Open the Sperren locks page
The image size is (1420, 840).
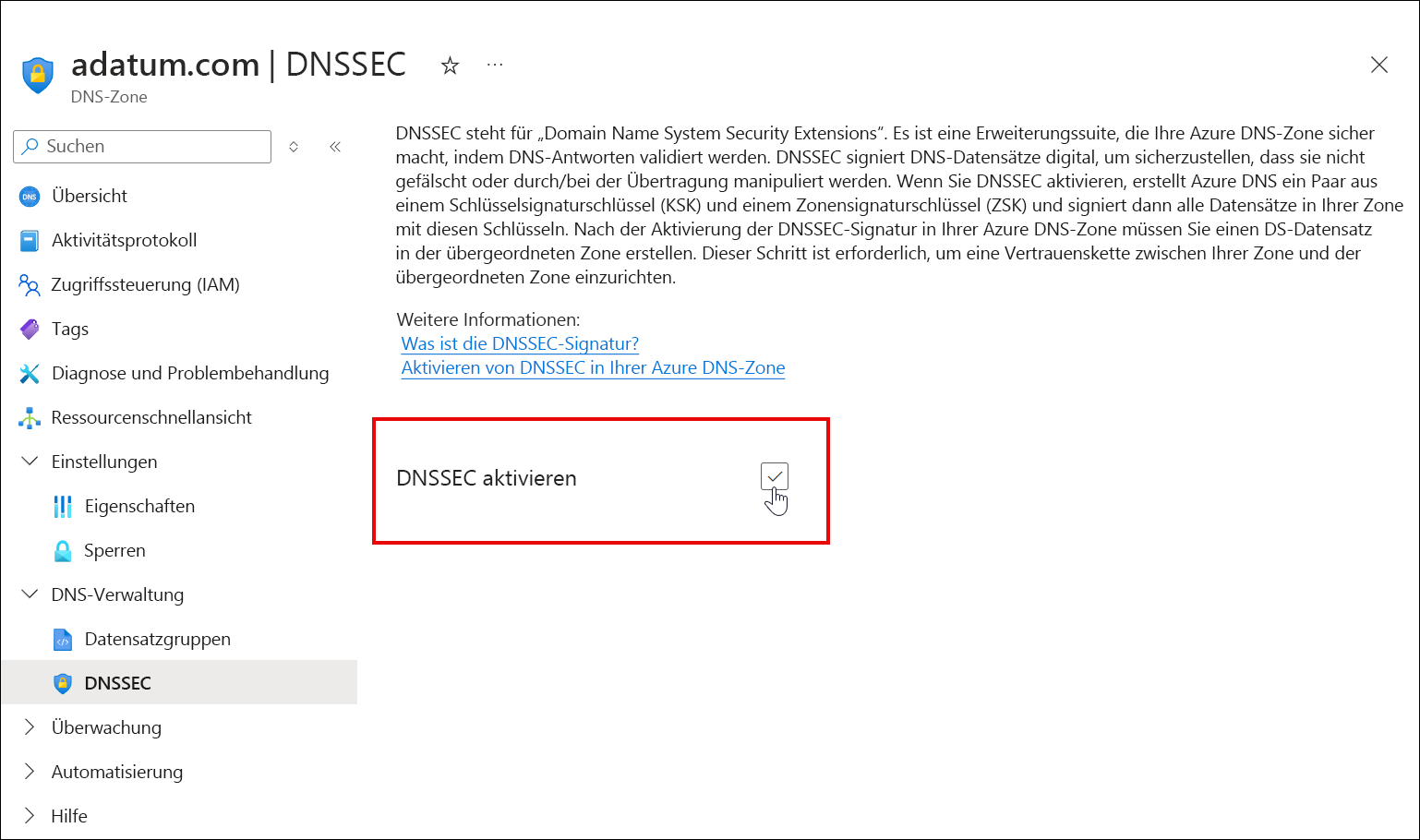coord(114,550)
